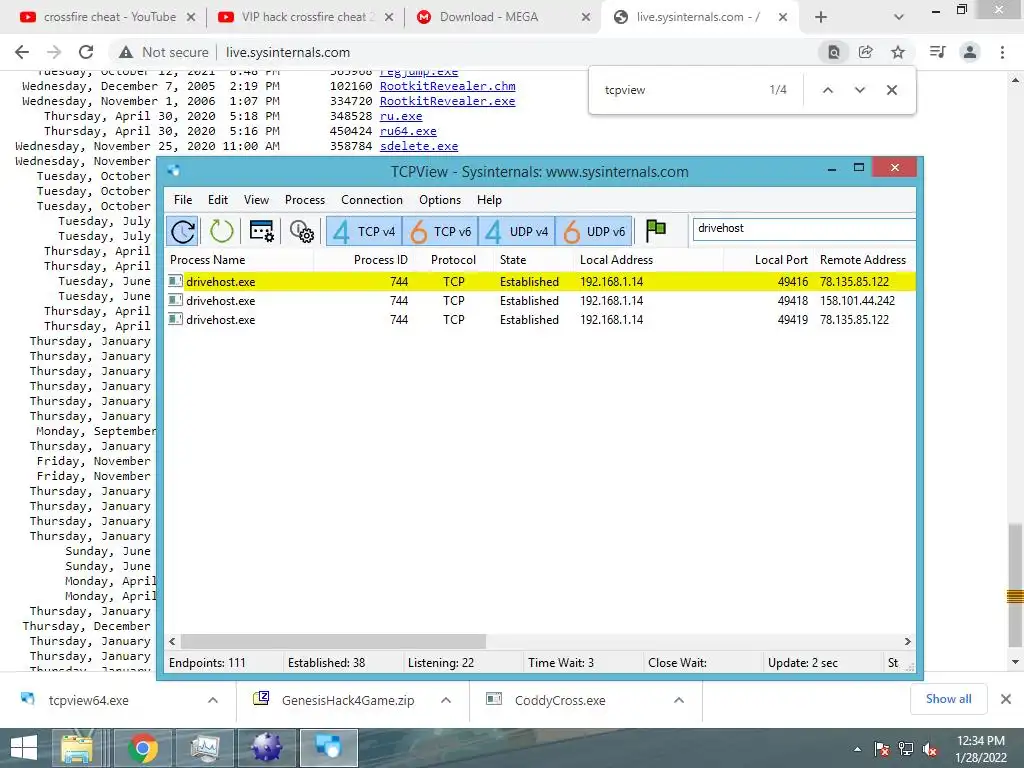Click TCPView horizontal scroll right arrow

pyautogui.click(x=907, y=641)
